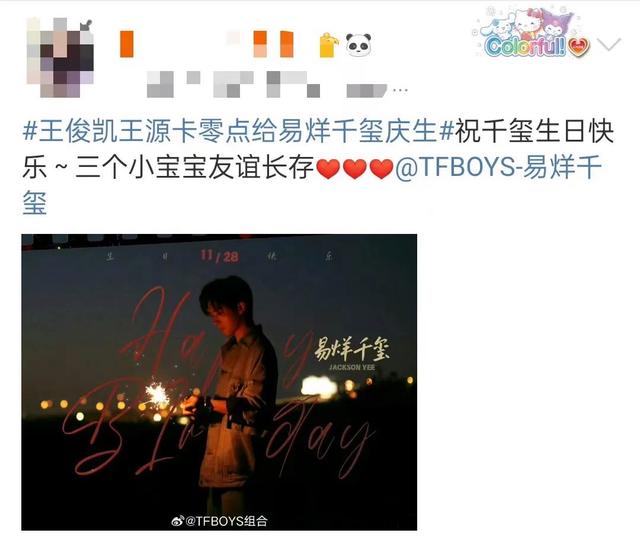Open the post options chevron menu
This screenshot has height=549, width=640.
[x=609, y=44]
